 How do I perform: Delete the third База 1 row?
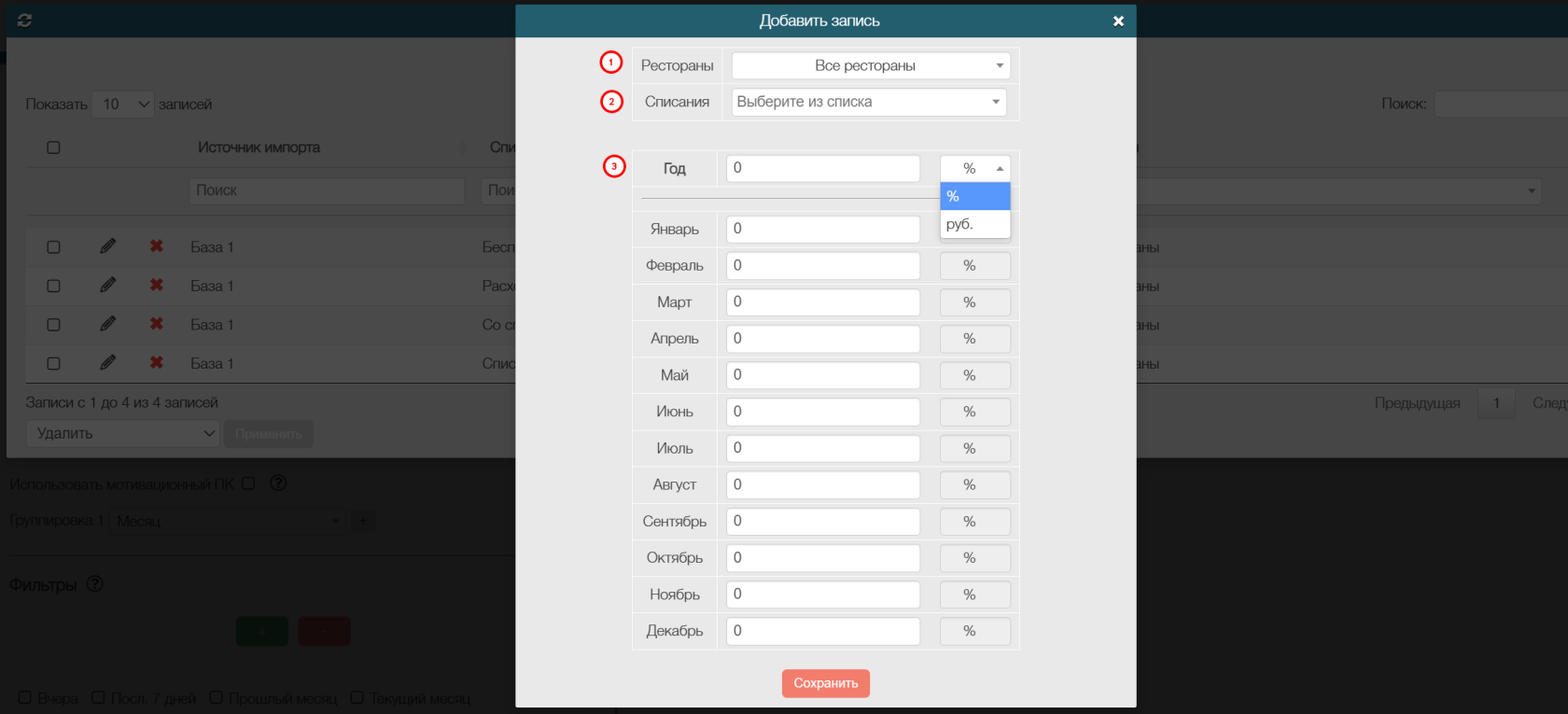[x=157, y=324]
